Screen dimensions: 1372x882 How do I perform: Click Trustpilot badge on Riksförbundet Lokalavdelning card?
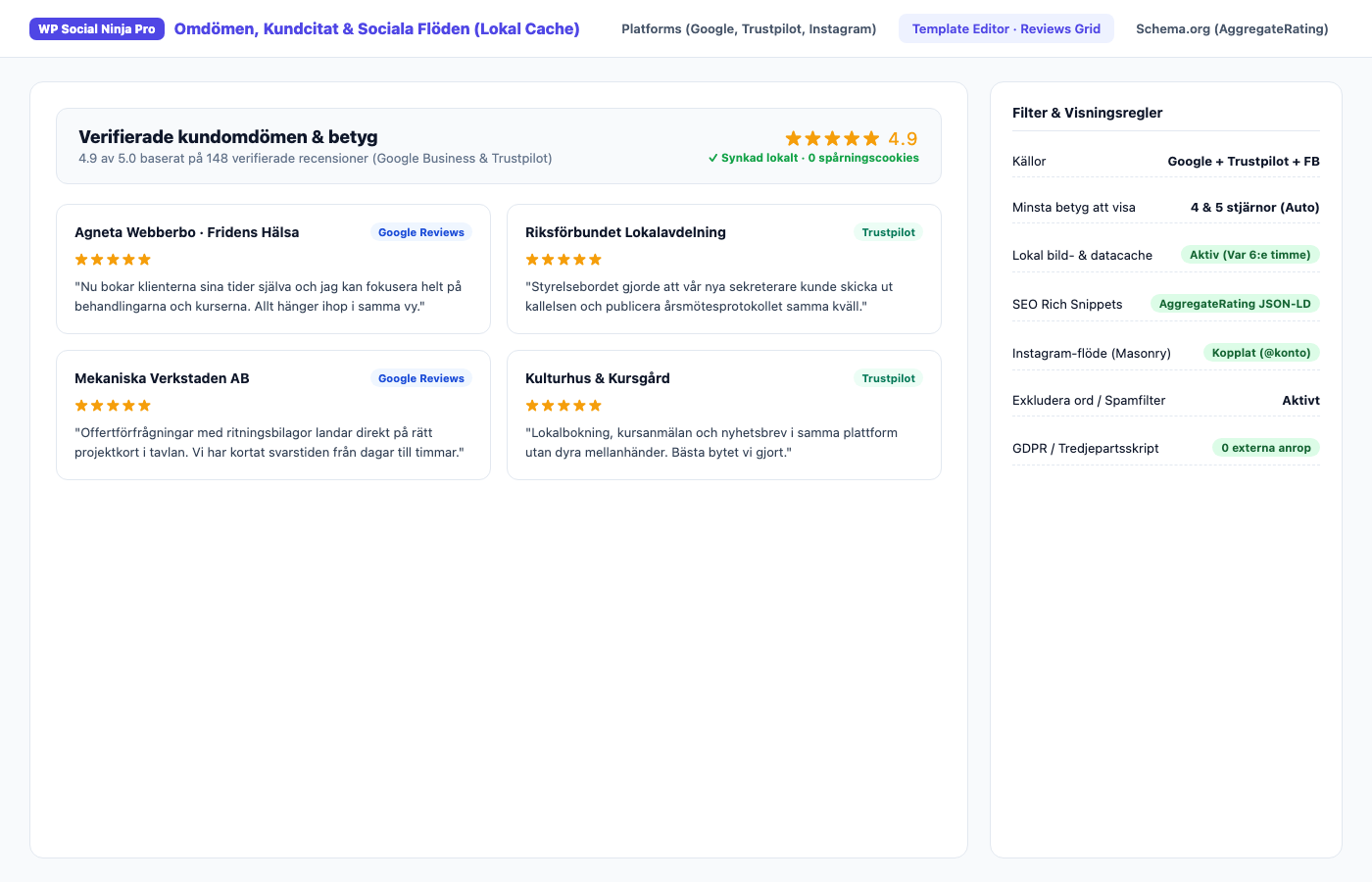click(888, 232)
